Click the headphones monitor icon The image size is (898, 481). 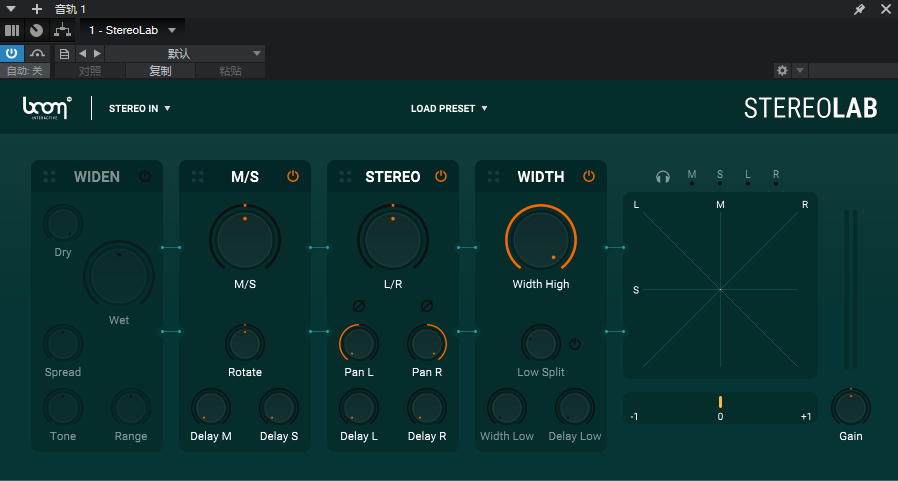pos(663,177)
